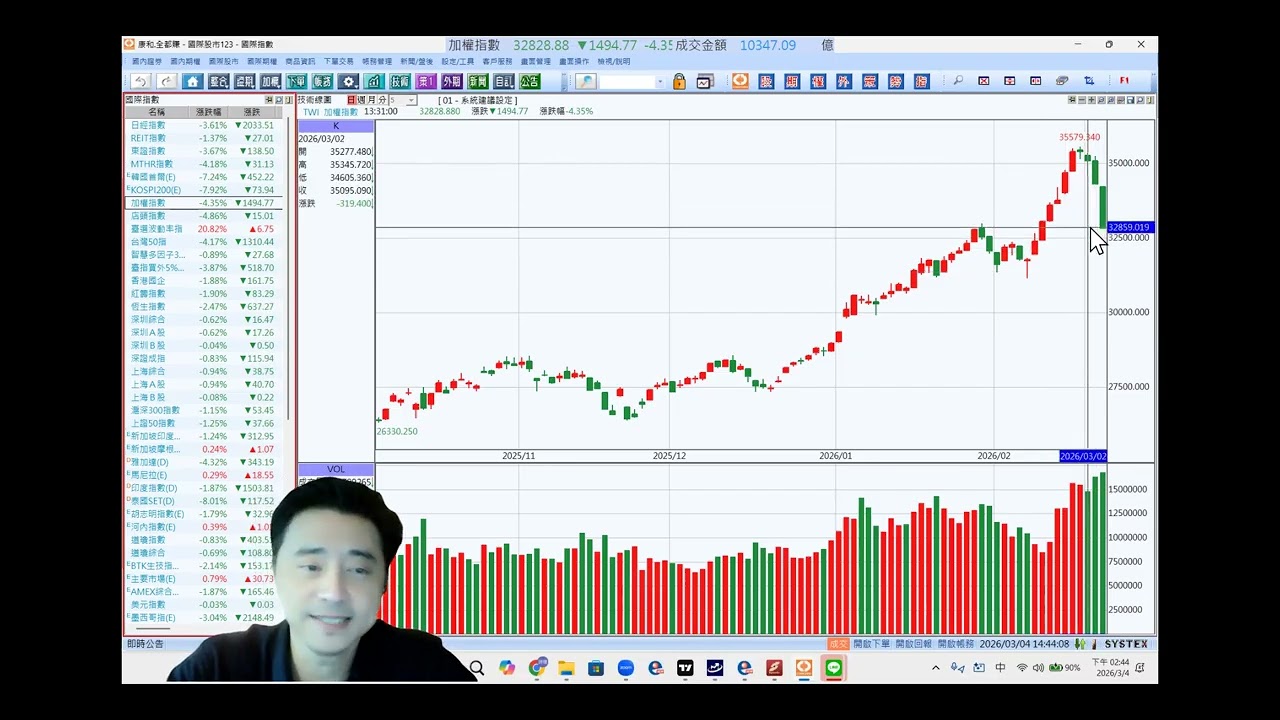Open the 加權 toolbar dropdown button
Screen dimensions: 1280x720
click(x=271, y=81)
